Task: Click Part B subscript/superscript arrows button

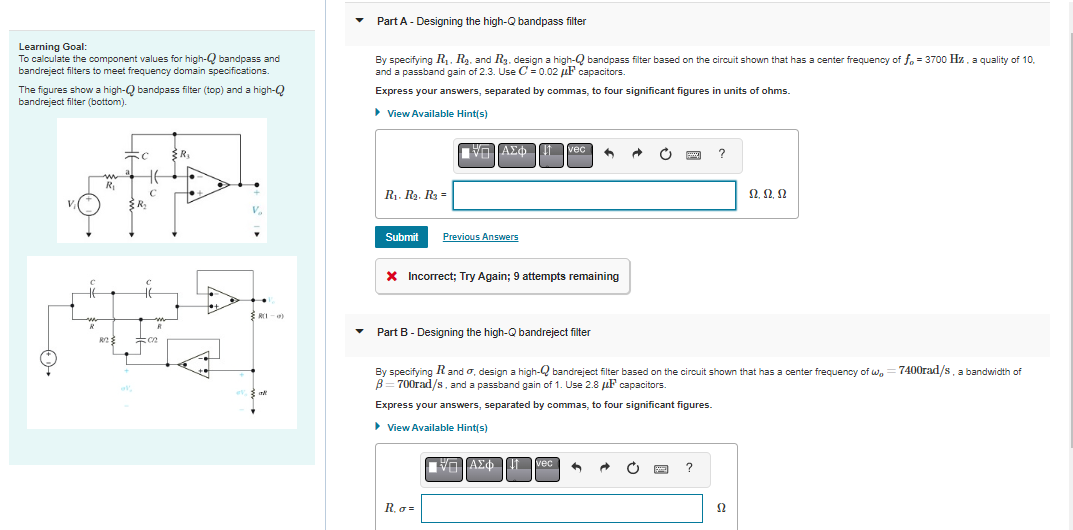Action: [519, 468]
